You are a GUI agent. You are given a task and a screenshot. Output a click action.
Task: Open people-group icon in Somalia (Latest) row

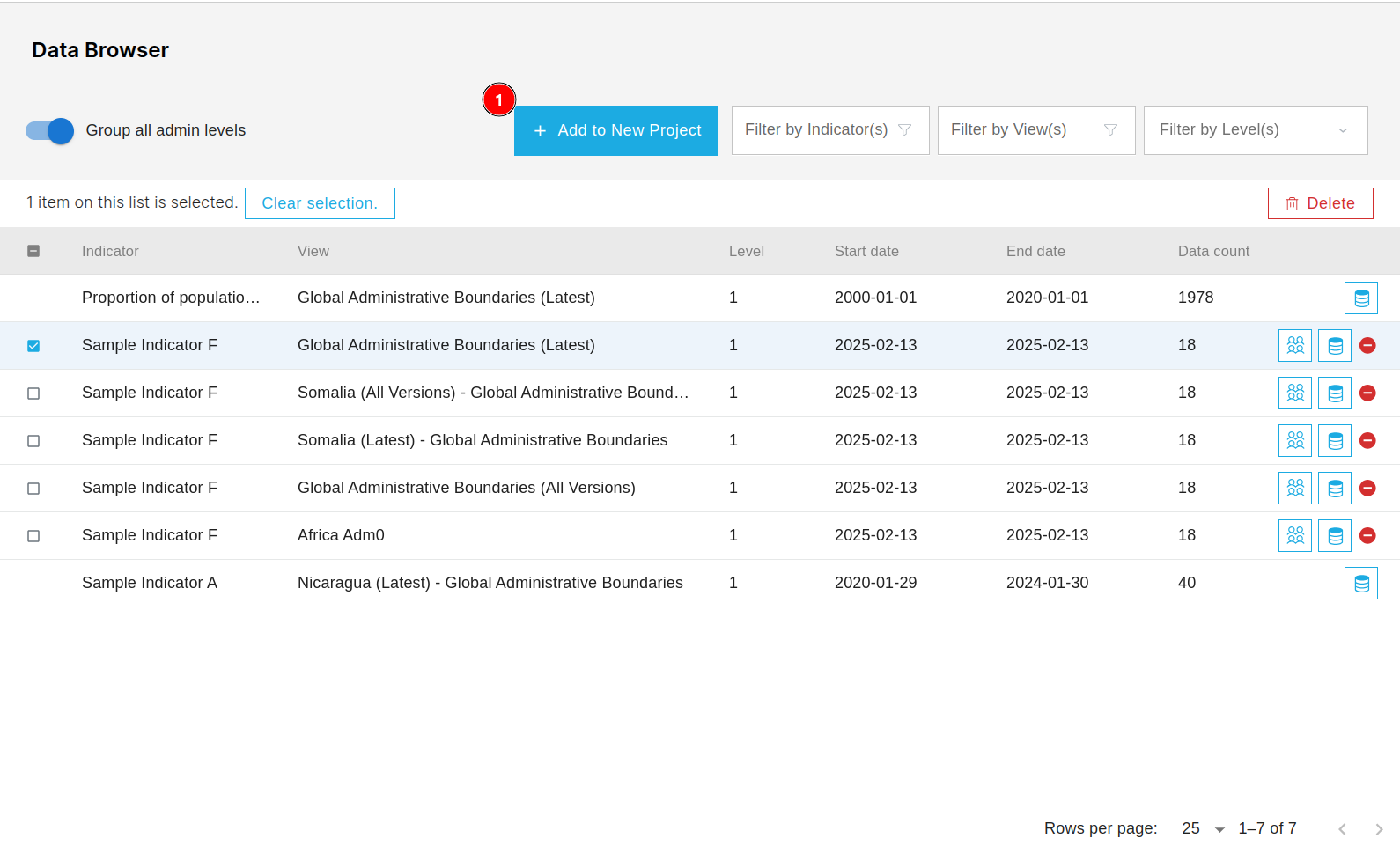click(x=1295, y=440)
